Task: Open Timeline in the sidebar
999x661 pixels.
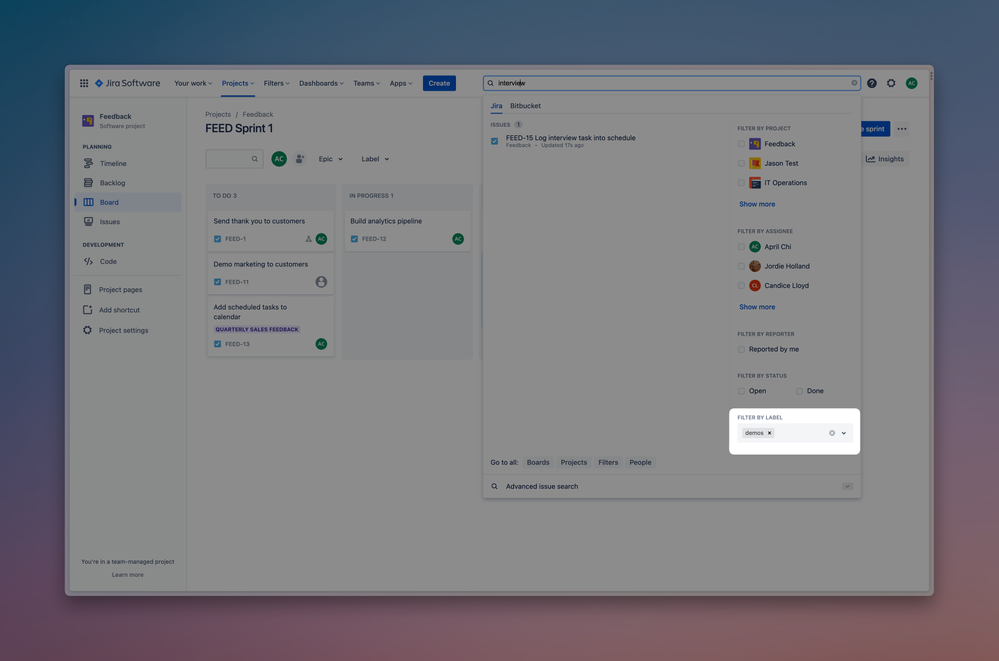Action: (127, 163)
